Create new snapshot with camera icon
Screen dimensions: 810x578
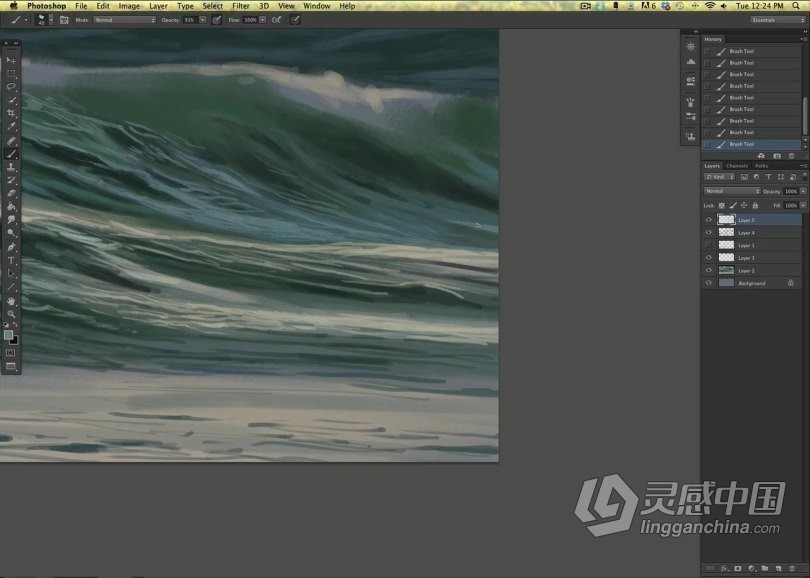(777, 156)
